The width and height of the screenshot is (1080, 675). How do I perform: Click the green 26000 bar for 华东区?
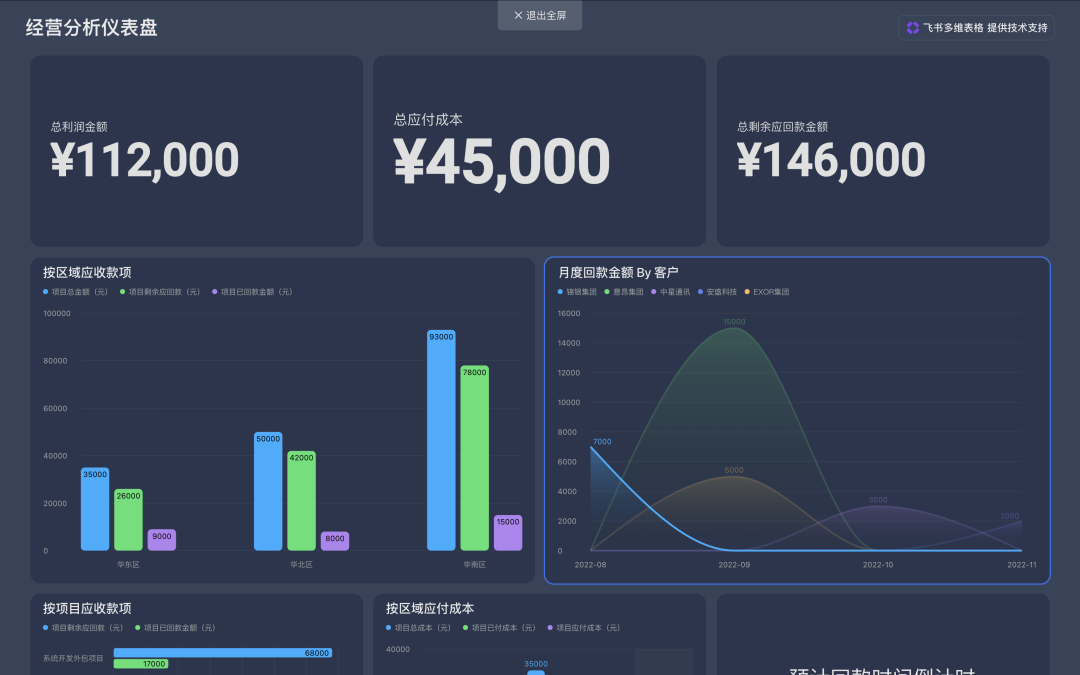click(128, 520)
